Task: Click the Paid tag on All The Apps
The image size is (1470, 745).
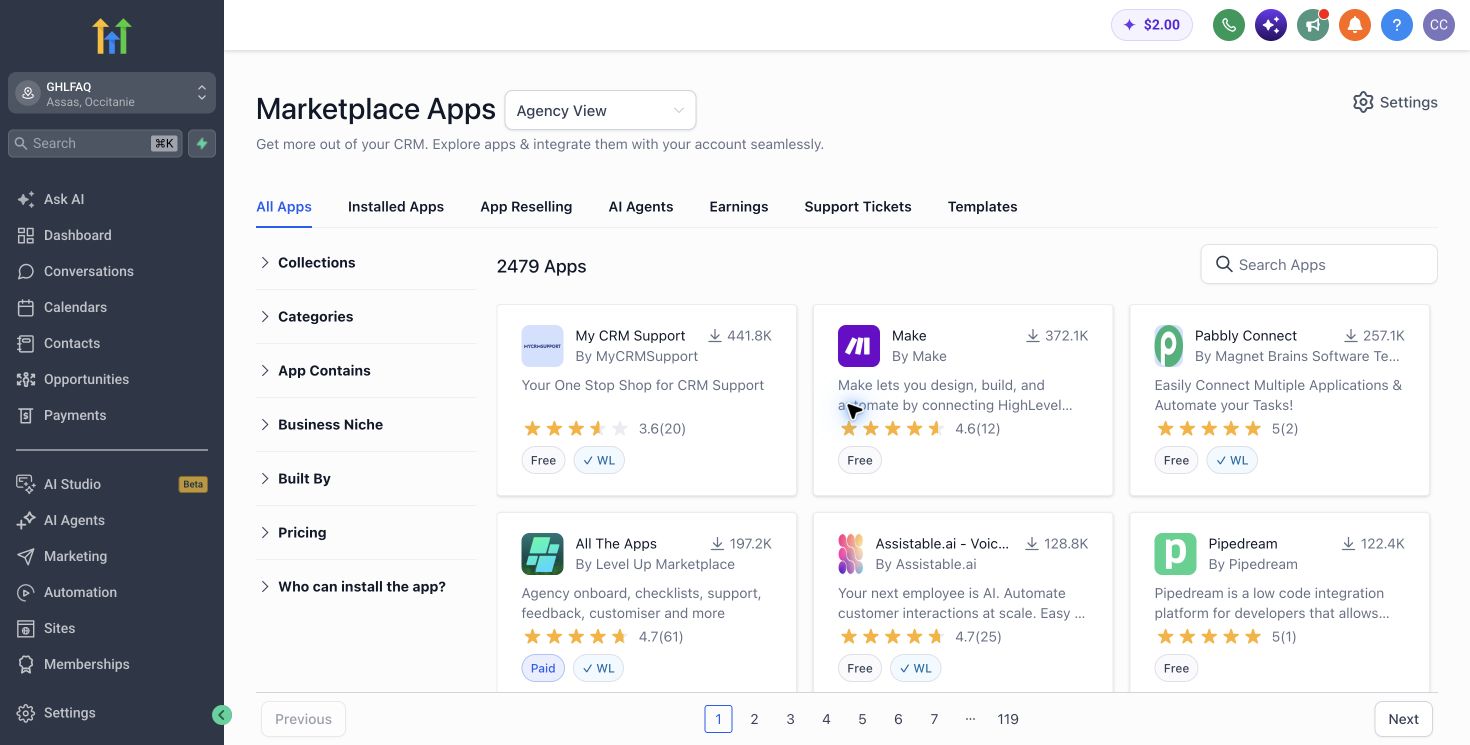Action: point(543,668)
